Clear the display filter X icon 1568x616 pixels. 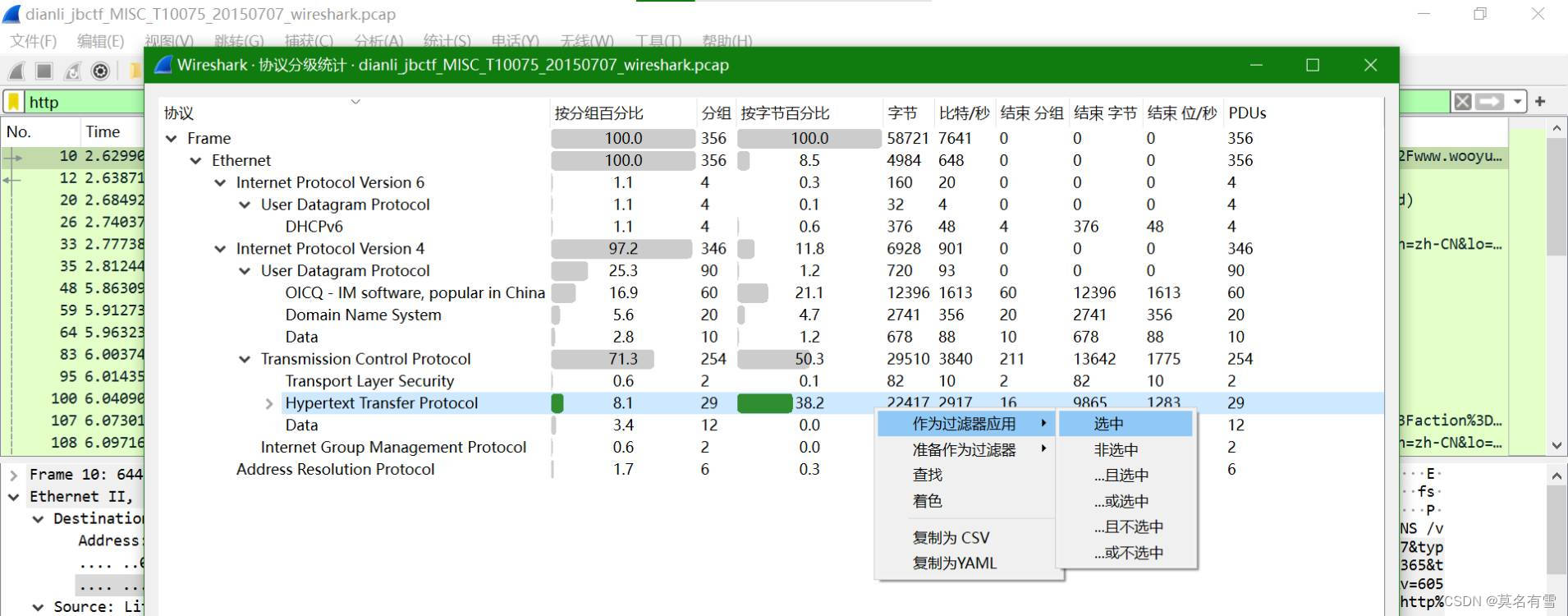click(1462, 102)
